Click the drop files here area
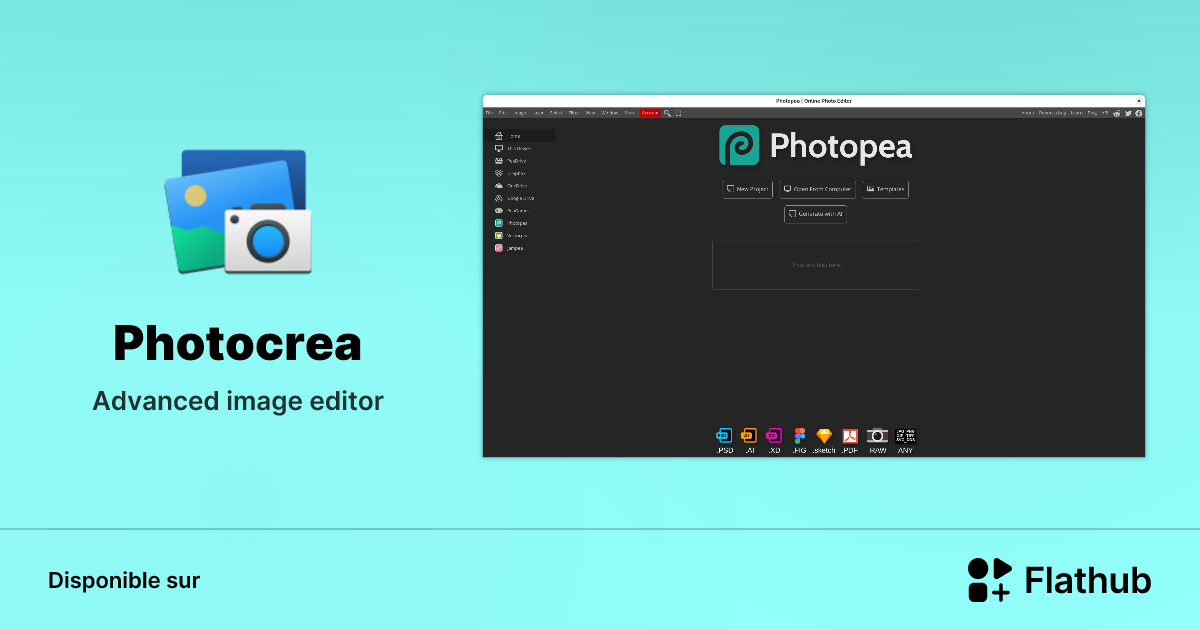The width and height of the screenshot is (1200, 630). pos(815,264)
